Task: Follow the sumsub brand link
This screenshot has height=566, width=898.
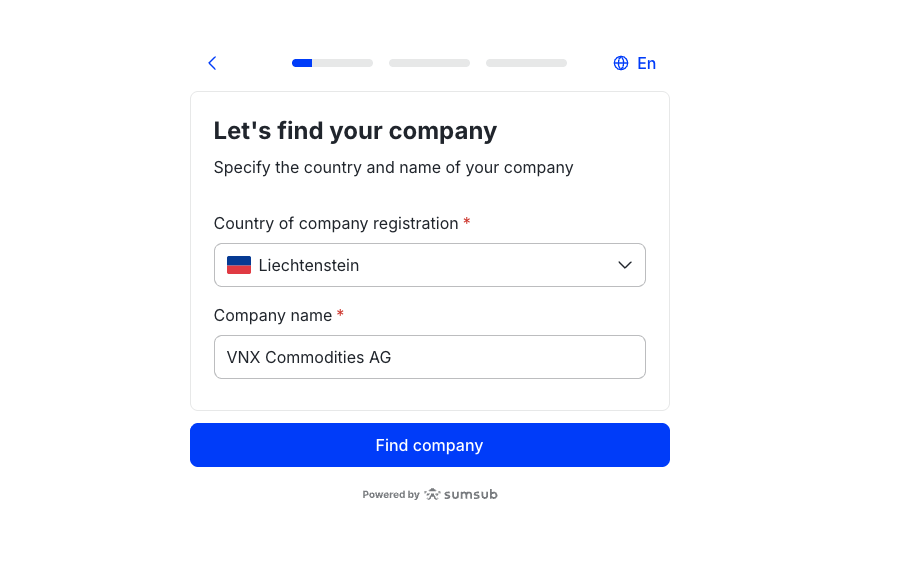Action: (x=470, y=494)
